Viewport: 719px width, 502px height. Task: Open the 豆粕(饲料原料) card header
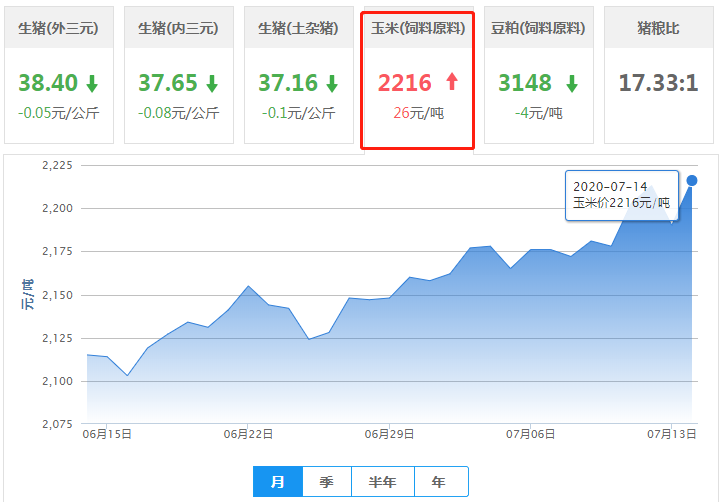coord(538,28)
